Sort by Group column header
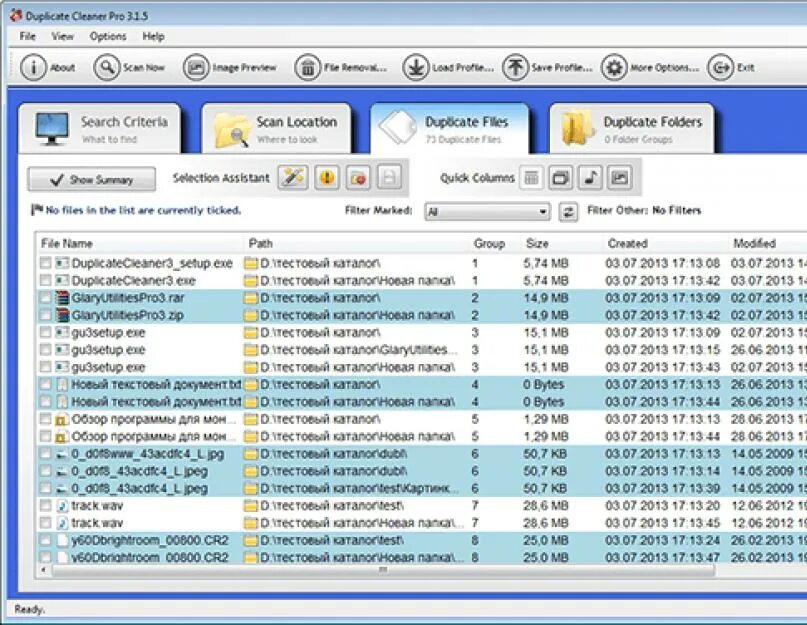Viewport: 807px width, 625px height. [x=494, y=244]
